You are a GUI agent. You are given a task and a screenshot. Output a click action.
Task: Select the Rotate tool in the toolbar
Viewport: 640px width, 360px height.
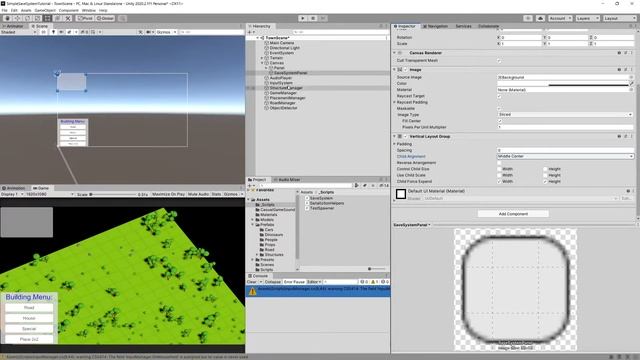pyautogui.click(x=27, y=18)
